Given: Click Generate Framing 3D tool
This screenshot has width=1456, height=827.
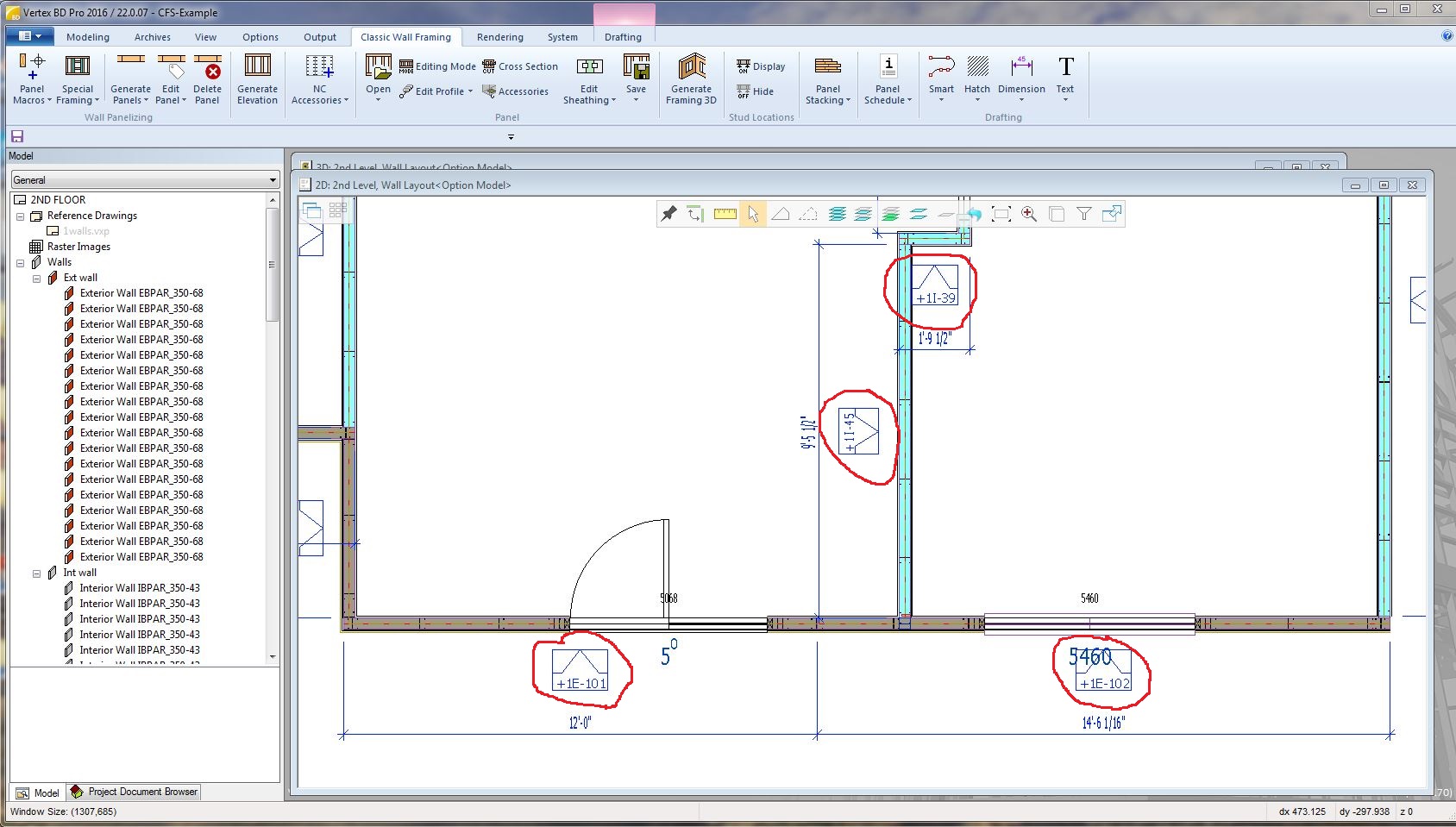Looking at the screenshot, I should (691, 79).
